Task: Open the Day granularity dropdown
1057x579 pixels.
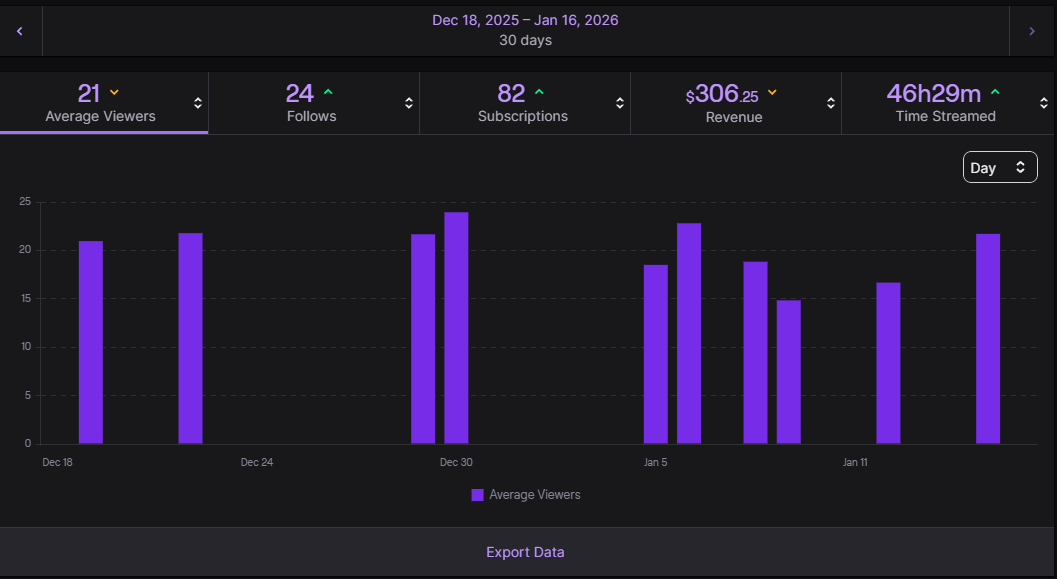Action: click(x=1000, y=167)
